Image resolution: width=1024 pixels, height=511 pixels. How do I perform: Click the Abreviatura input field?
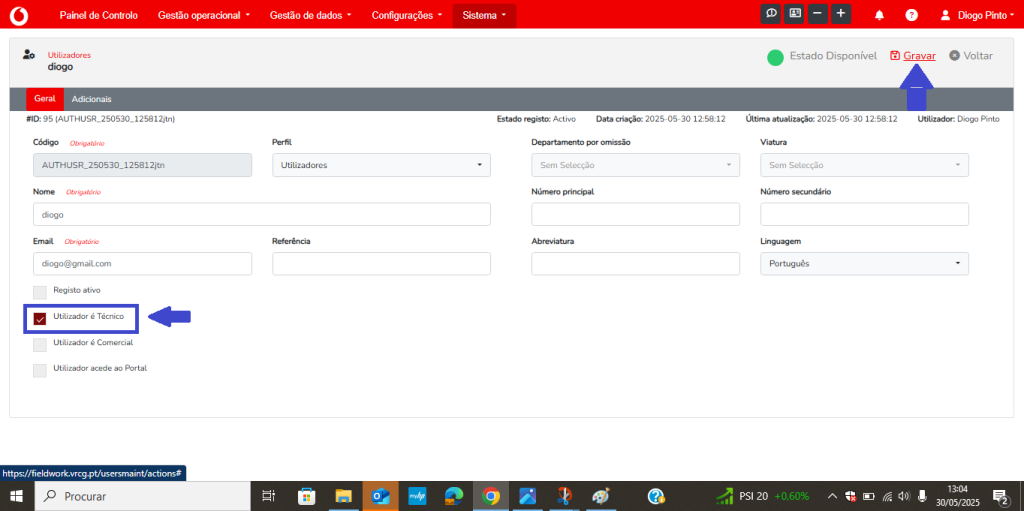(635, 263)
